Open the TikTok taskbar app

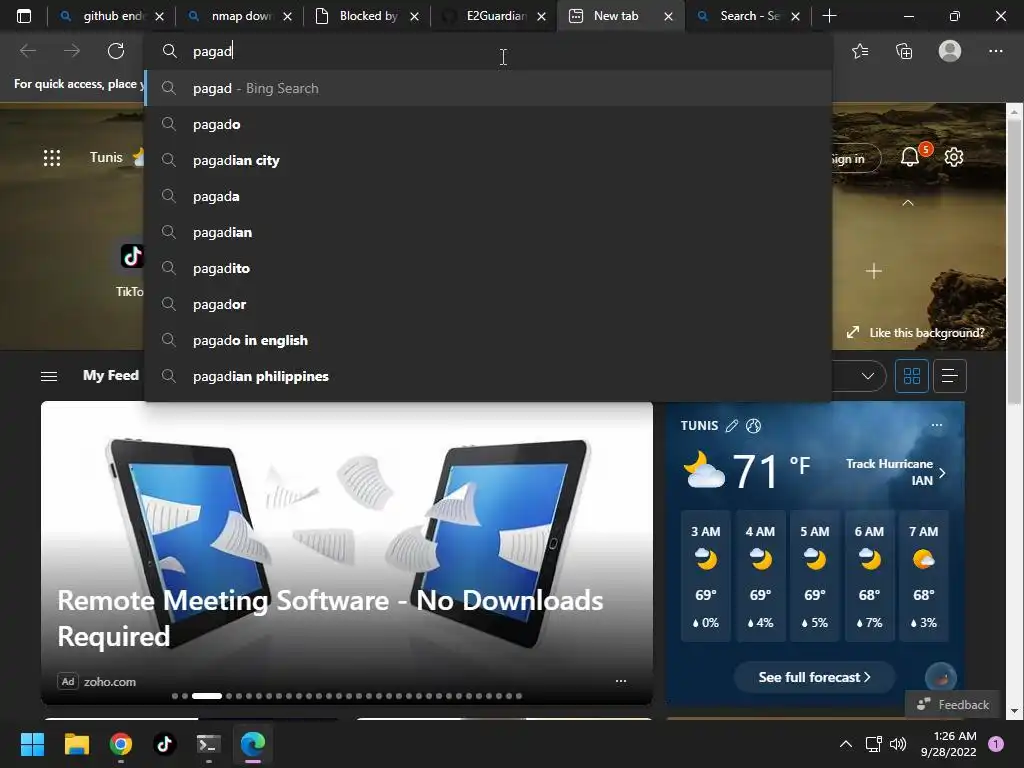coord(165,744)
